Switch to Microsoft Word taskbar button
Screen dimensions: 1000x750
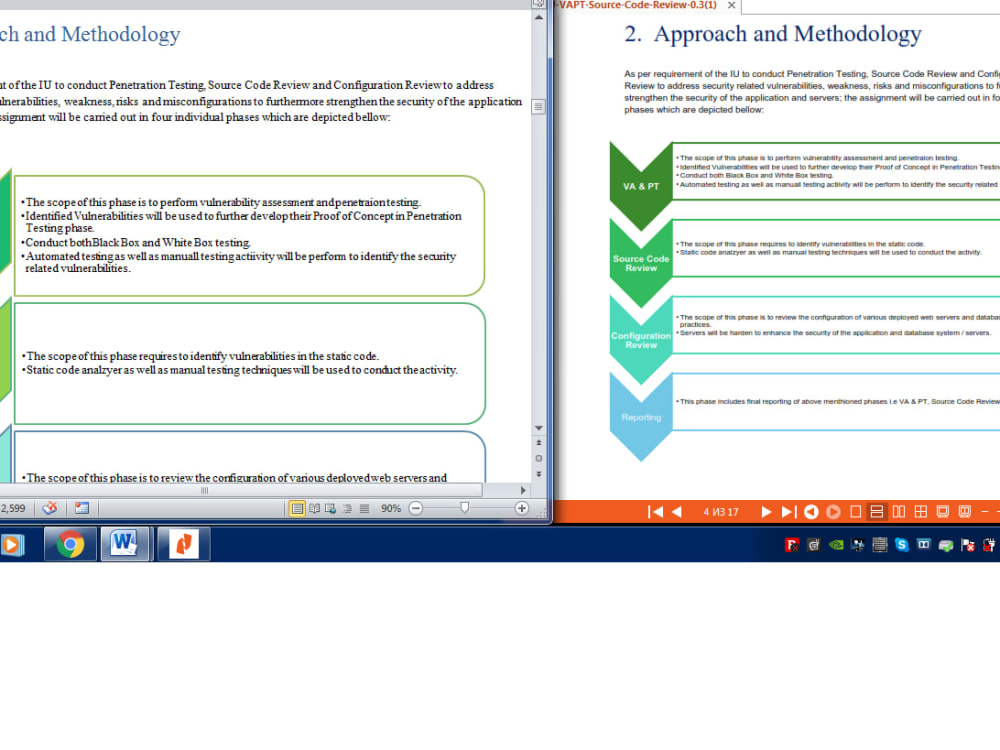pyautogui.click(x=125, y=545)
